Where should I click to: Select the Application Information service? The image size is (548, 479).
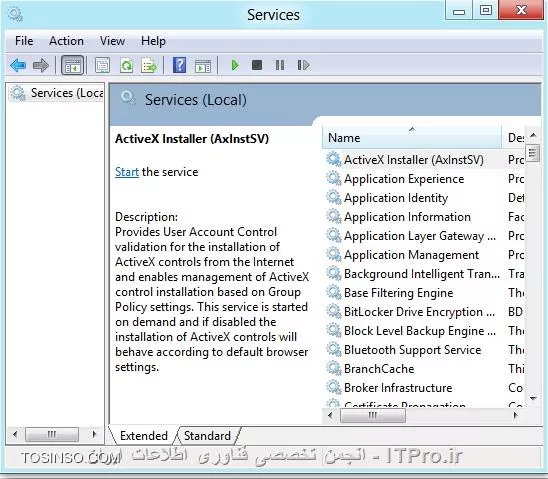tap(407, 217)
